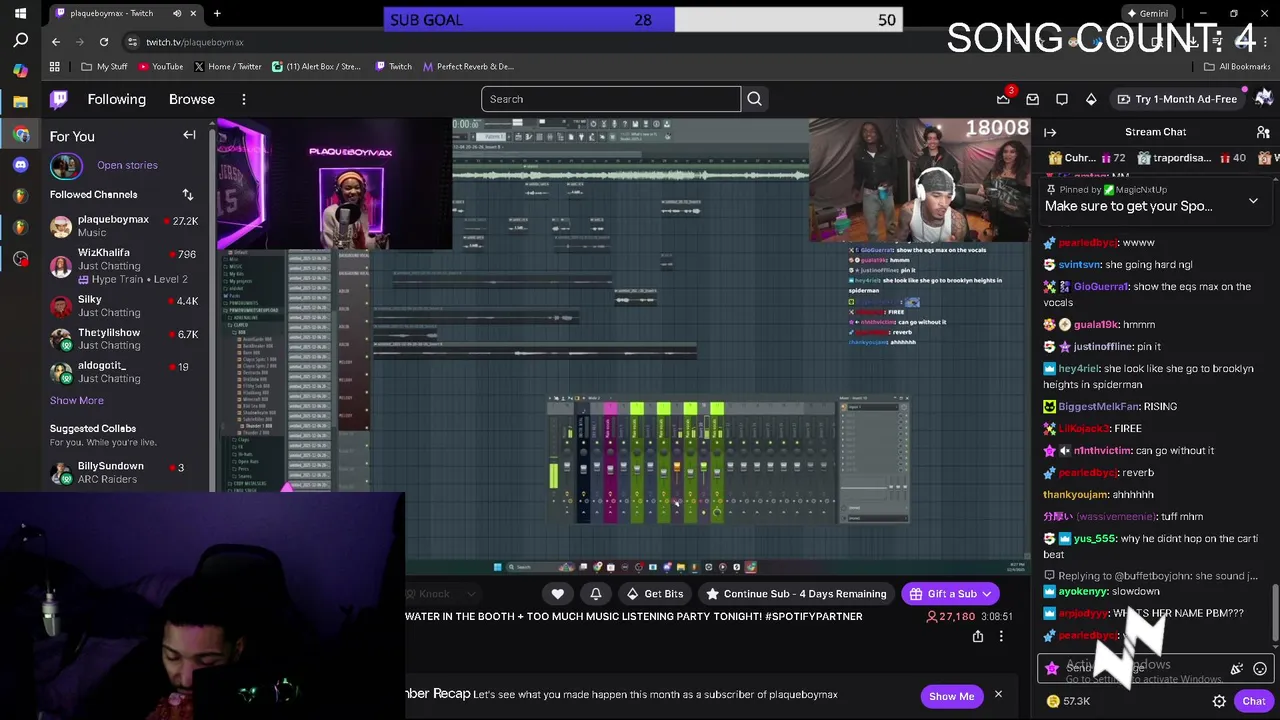The image size is (1280, 720).
Task: Open a new Chrome tab
Action: (217, 13)
